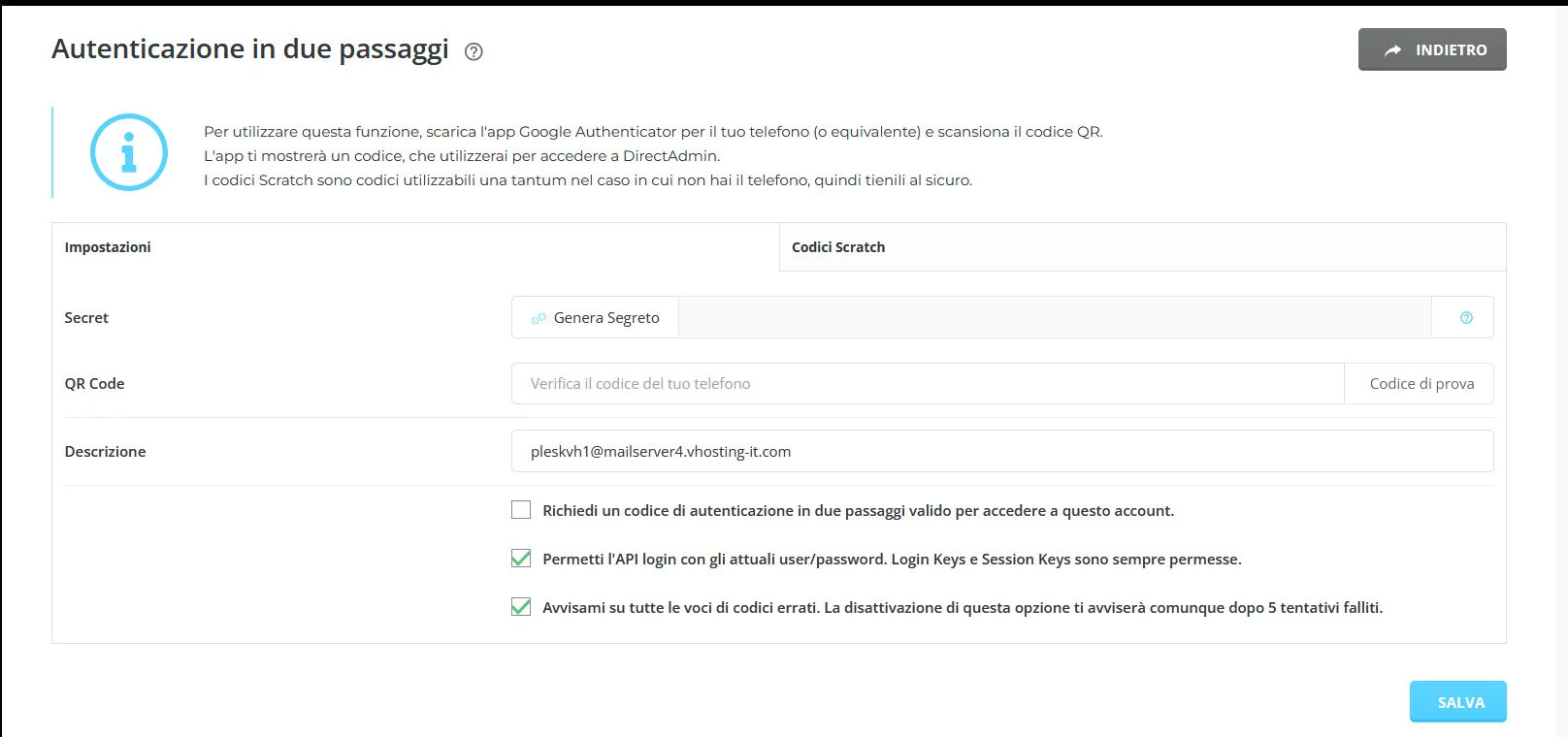Focus the phone code verification field

(x=922, y=383)
